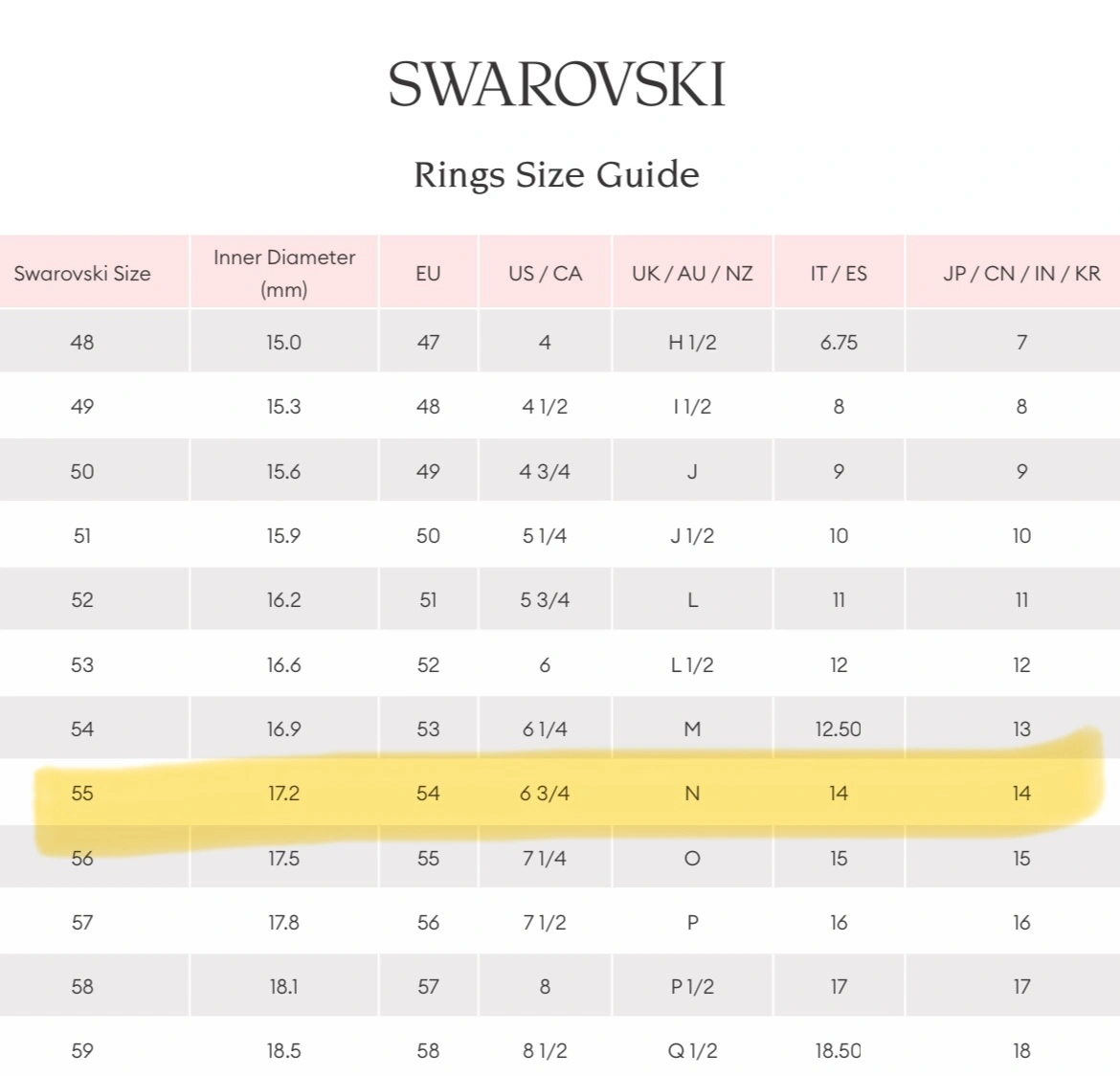
Task: Click the IT / ES 12.50 cell
Action: 839,729
